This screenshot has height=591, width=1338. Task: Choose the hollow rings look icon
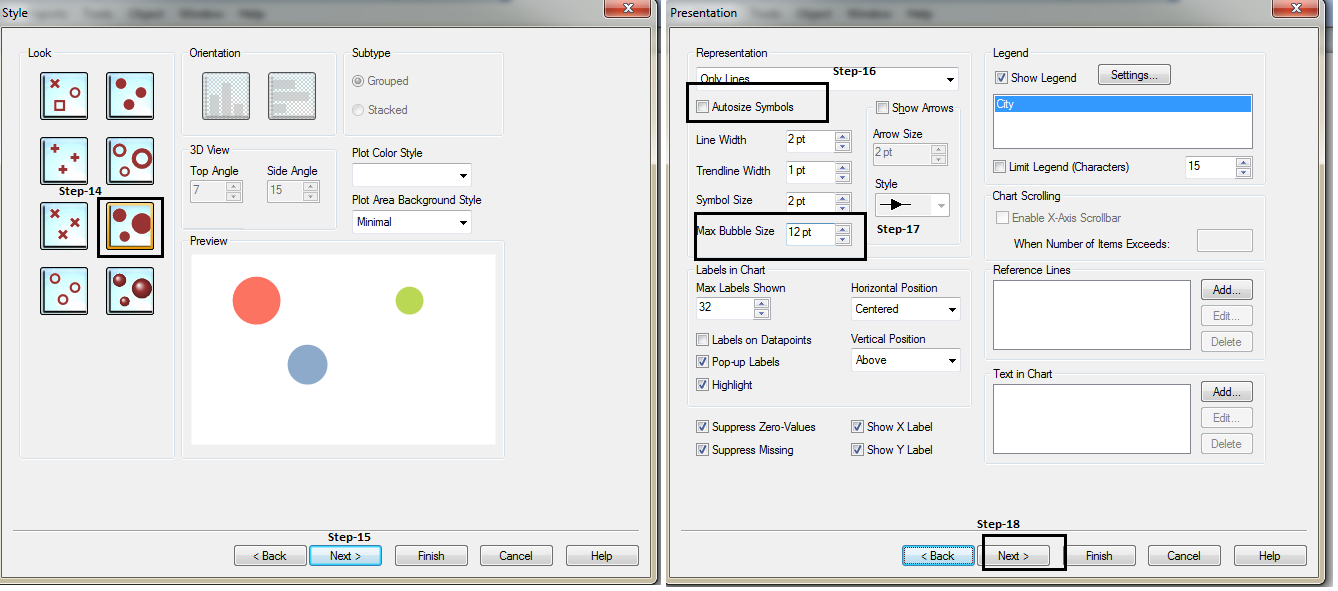(x=130, y=161)
